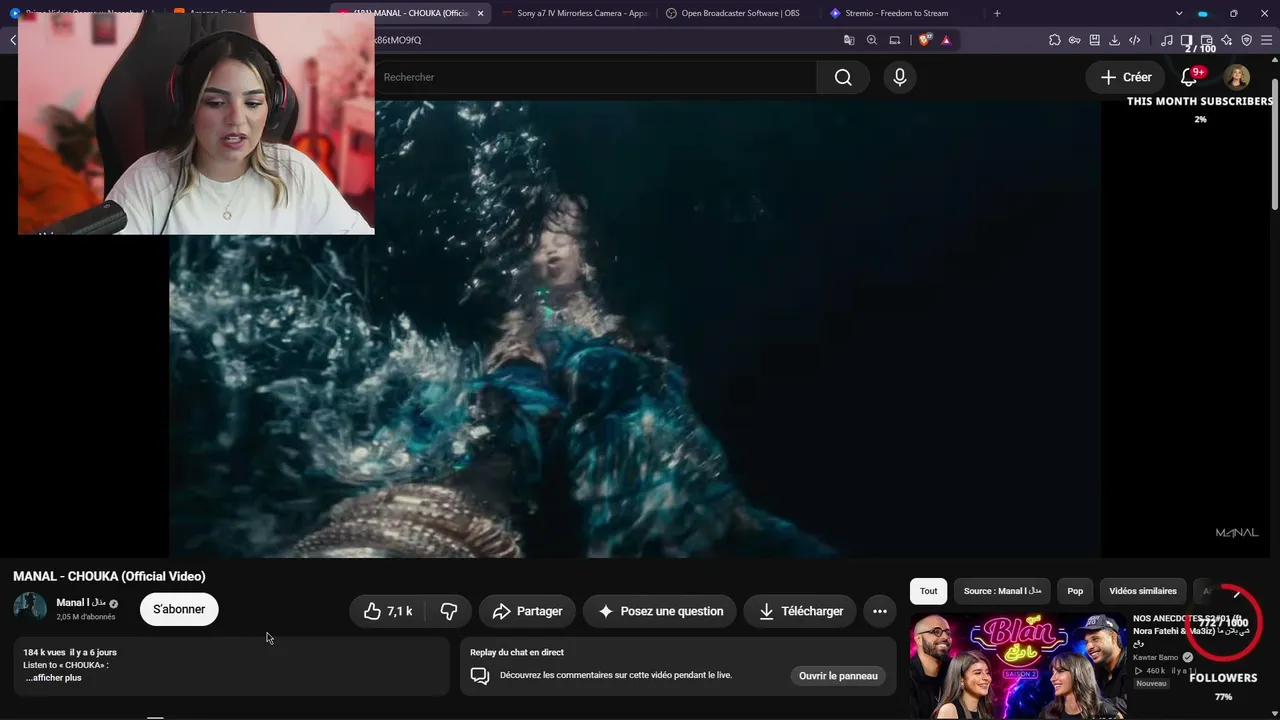Click the S'abonner subscribe button

pos(179,609)
